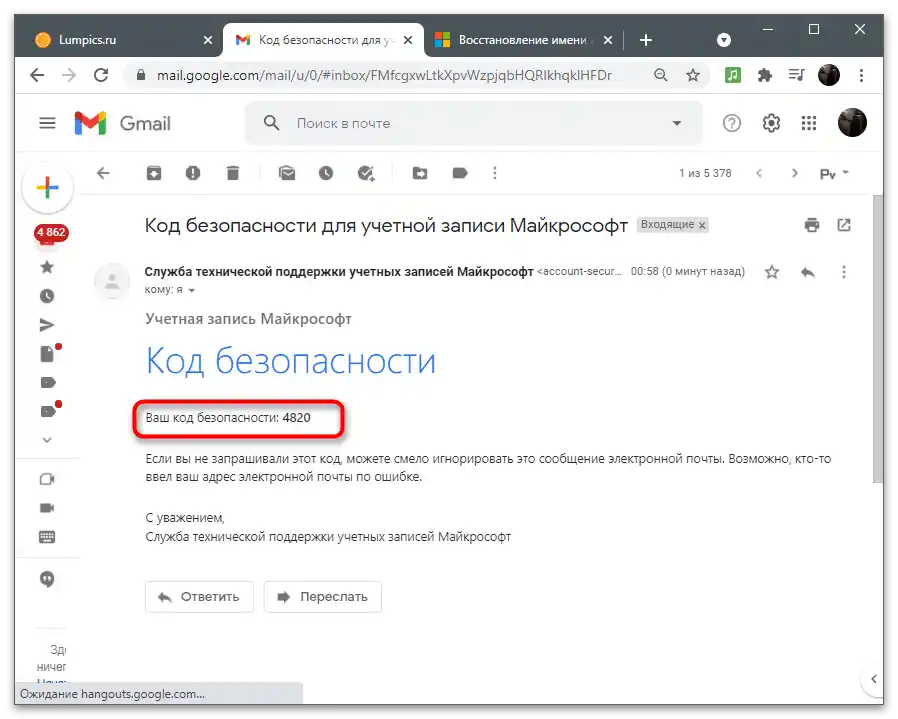The image size is (898, 719).
Task: Move email to a folder
Action: 420,173
